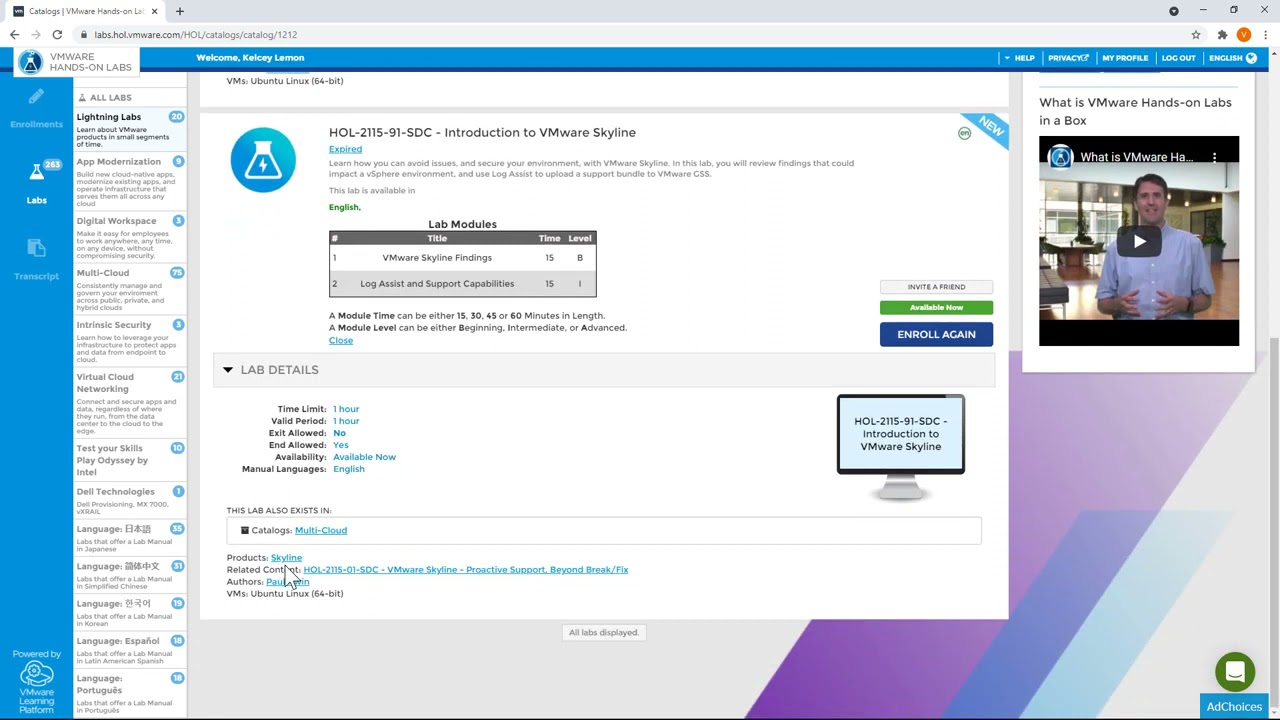Open the chat bubble widget
The width and height of the screenshot is (1280, 720).
click(1235, 672)
